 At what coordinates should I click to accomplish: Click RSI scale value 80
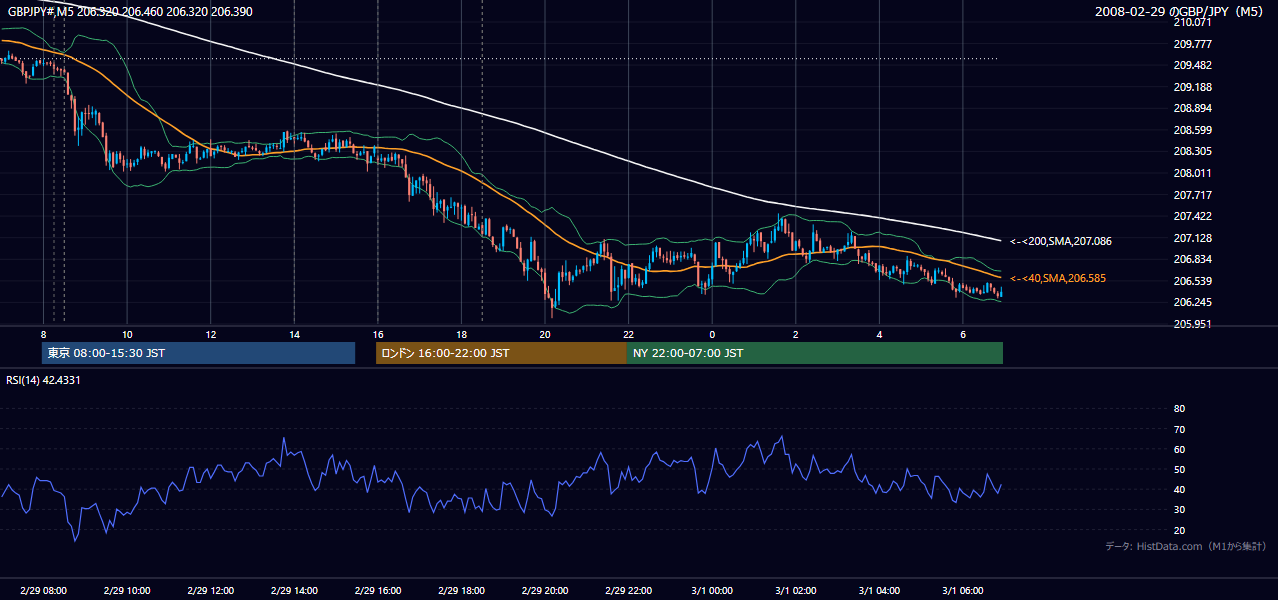pyautogui.click(x=1179, y=409)
